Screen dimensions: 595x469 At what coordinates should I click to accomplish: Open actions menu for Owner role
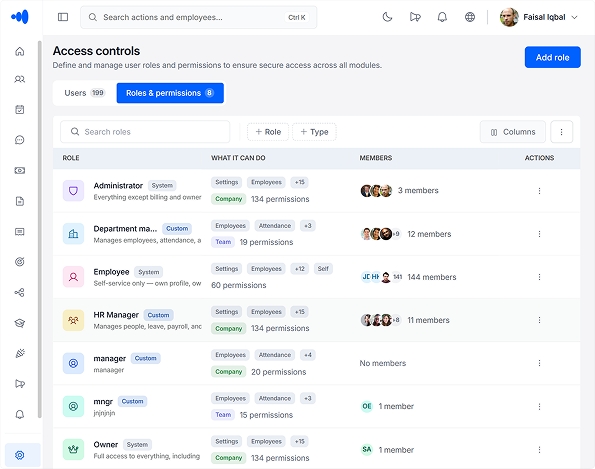click(x=539, y=450)
